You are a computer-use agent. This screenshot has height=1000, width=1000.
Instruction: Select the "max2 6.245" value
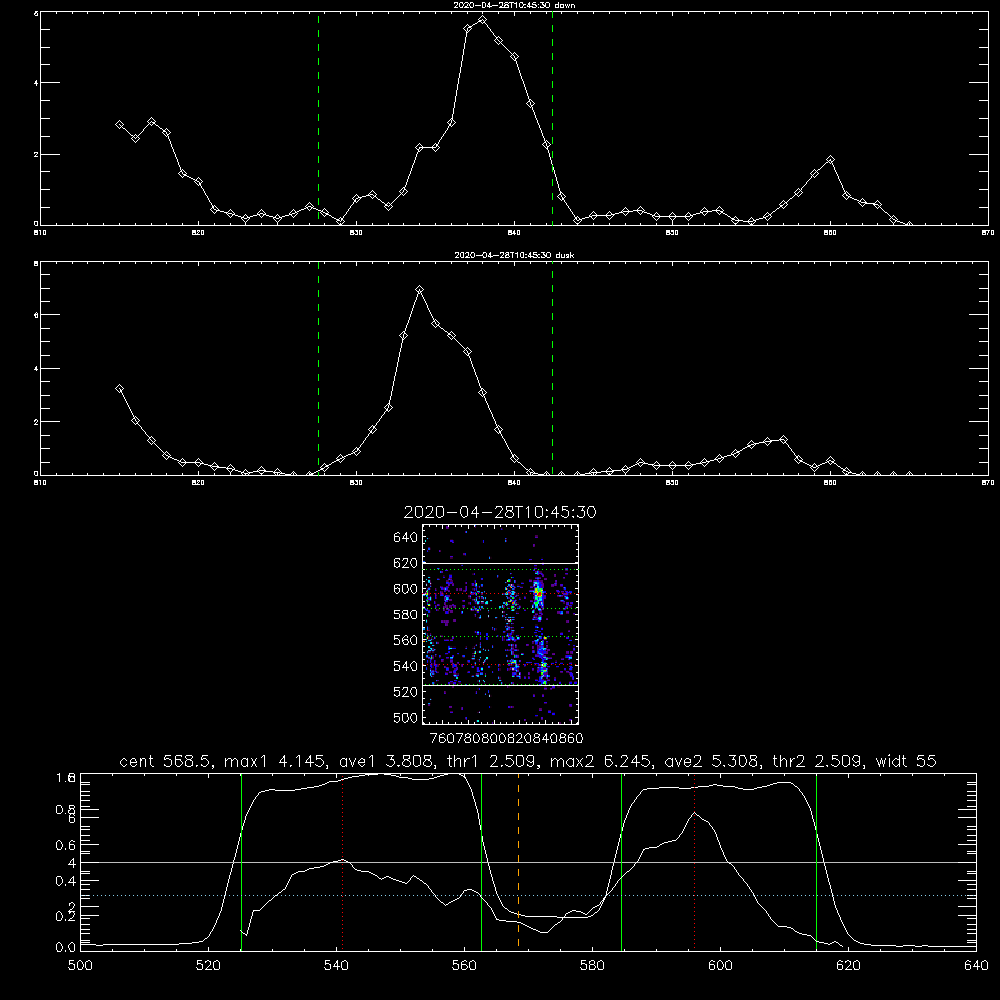(601, 761)
